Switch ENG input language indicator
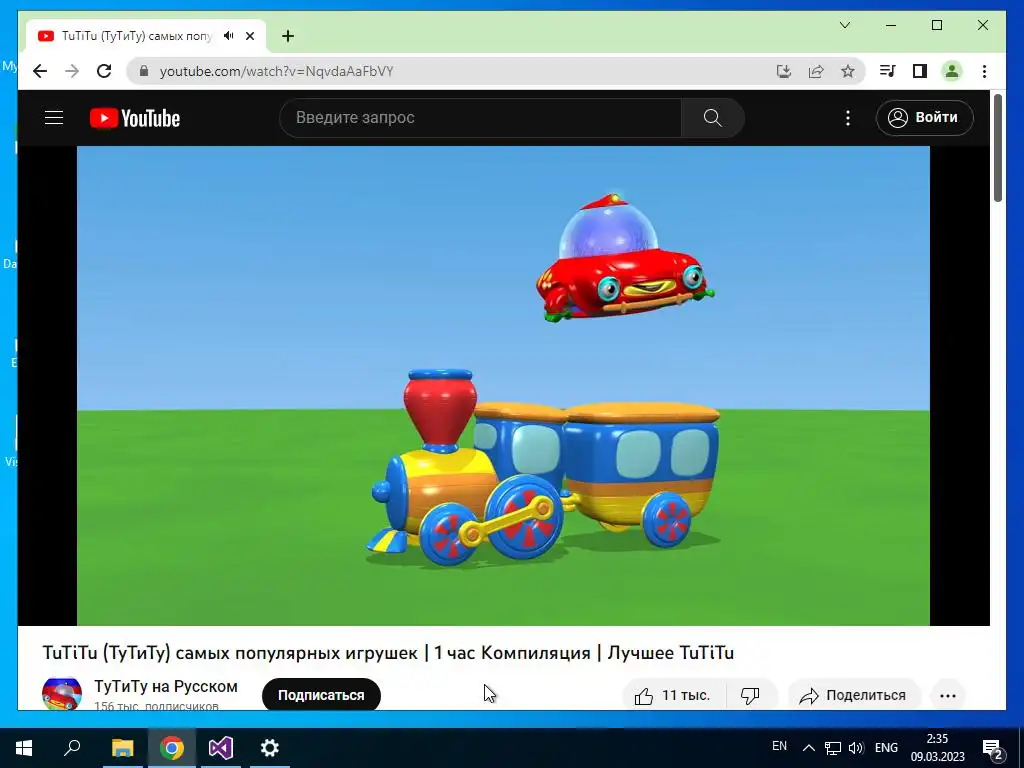The image size is (1024, 768). [x=886, y=748]
